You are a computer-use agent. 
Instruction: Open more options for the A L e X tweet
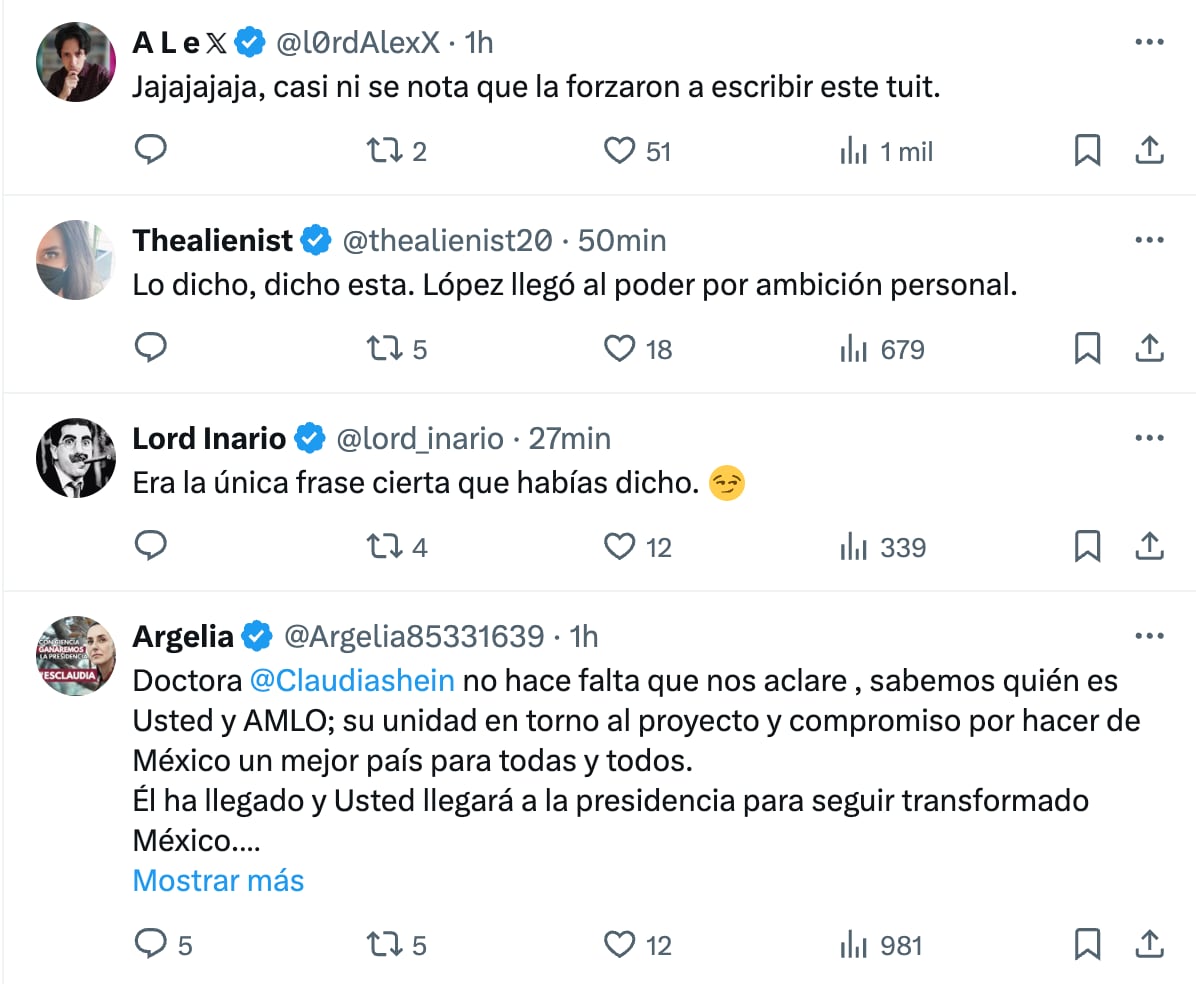pyautogui.click(x=1150, y=42)
